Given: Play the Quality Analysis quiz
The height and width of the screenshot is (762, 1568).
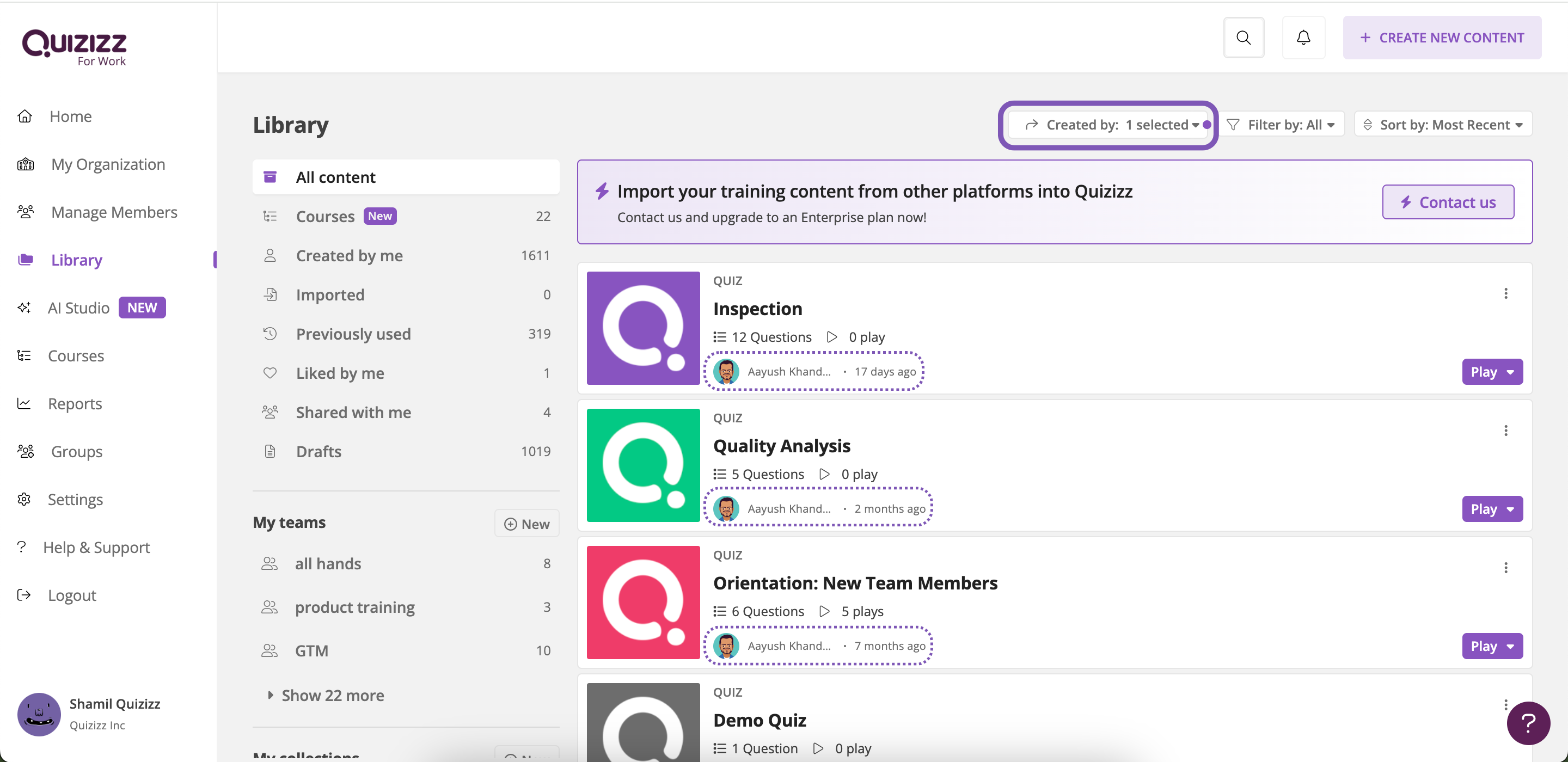Looking at the screenshot, I should pyautogui.click(x=1492, y=508).
